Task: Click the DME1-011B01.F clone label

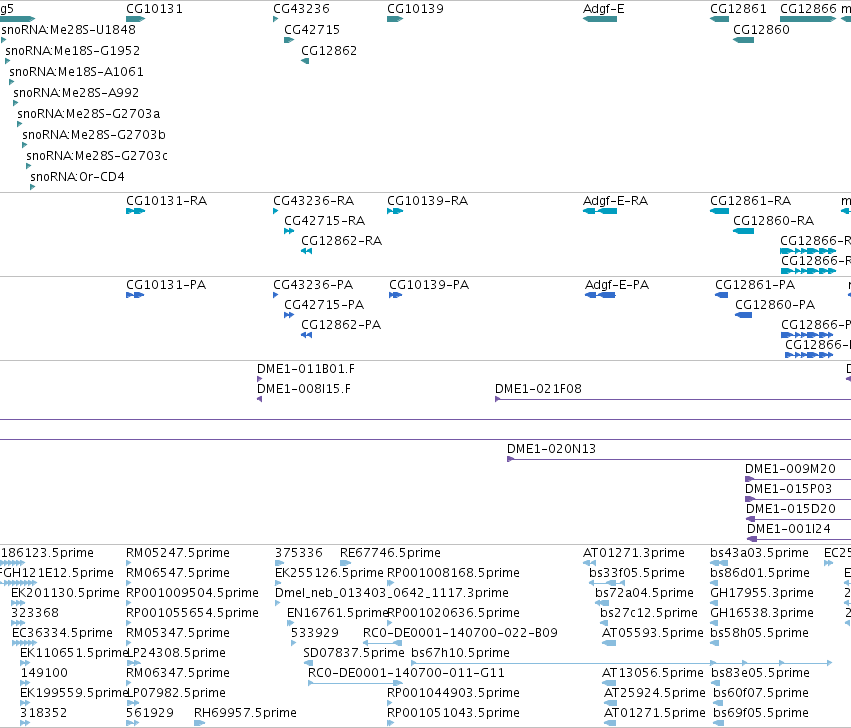Action: 306,369
